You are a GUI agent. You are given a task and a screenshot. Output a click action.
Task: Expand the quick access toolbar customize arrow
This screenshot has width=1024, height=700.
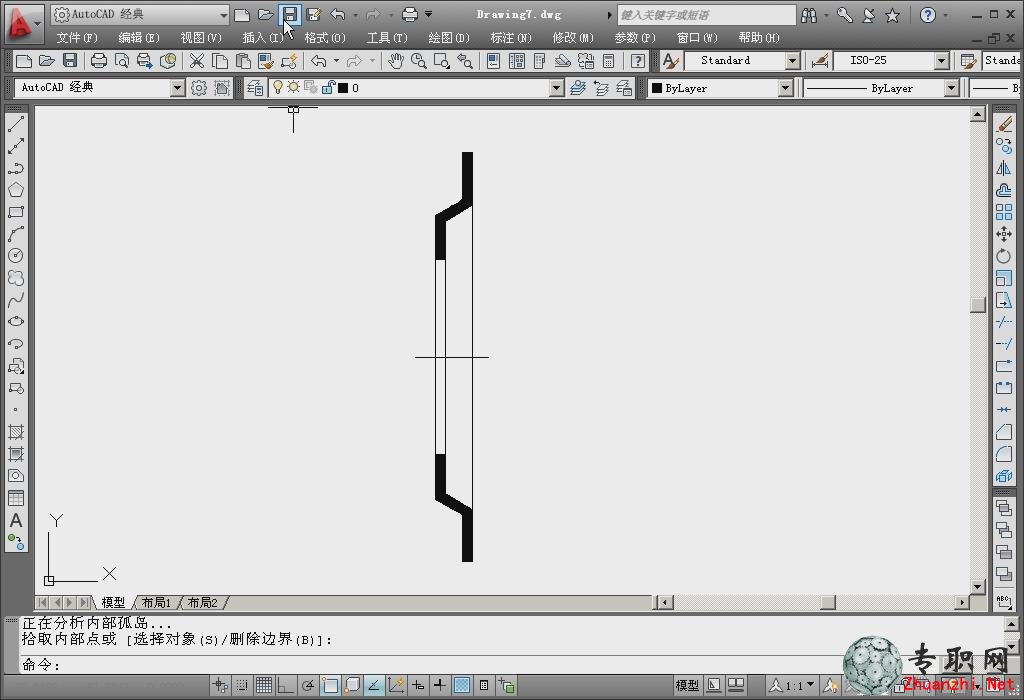coord(428,14)
